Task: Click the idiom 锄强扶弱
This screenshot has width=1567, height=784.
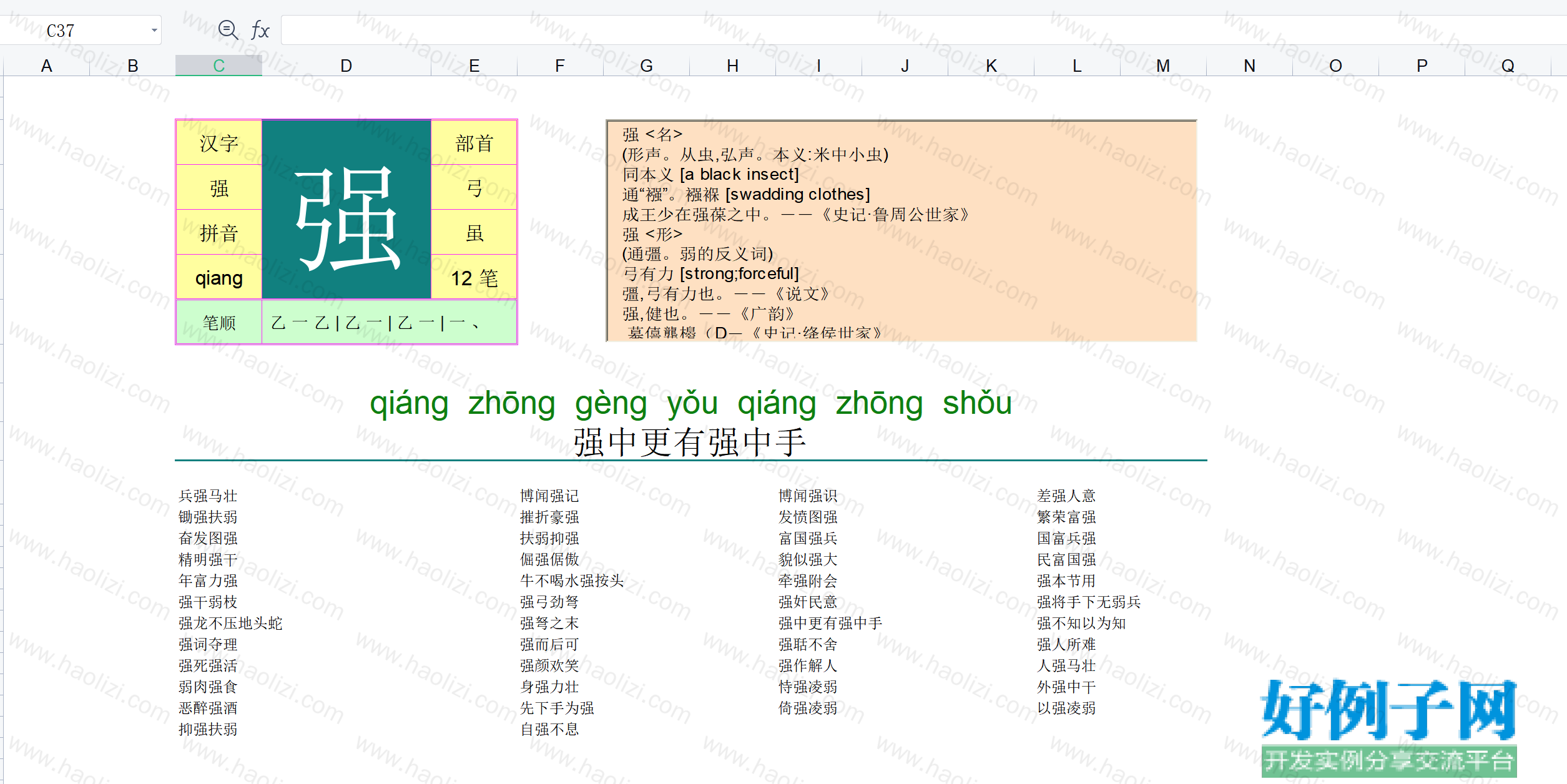Action: [208, 517]
